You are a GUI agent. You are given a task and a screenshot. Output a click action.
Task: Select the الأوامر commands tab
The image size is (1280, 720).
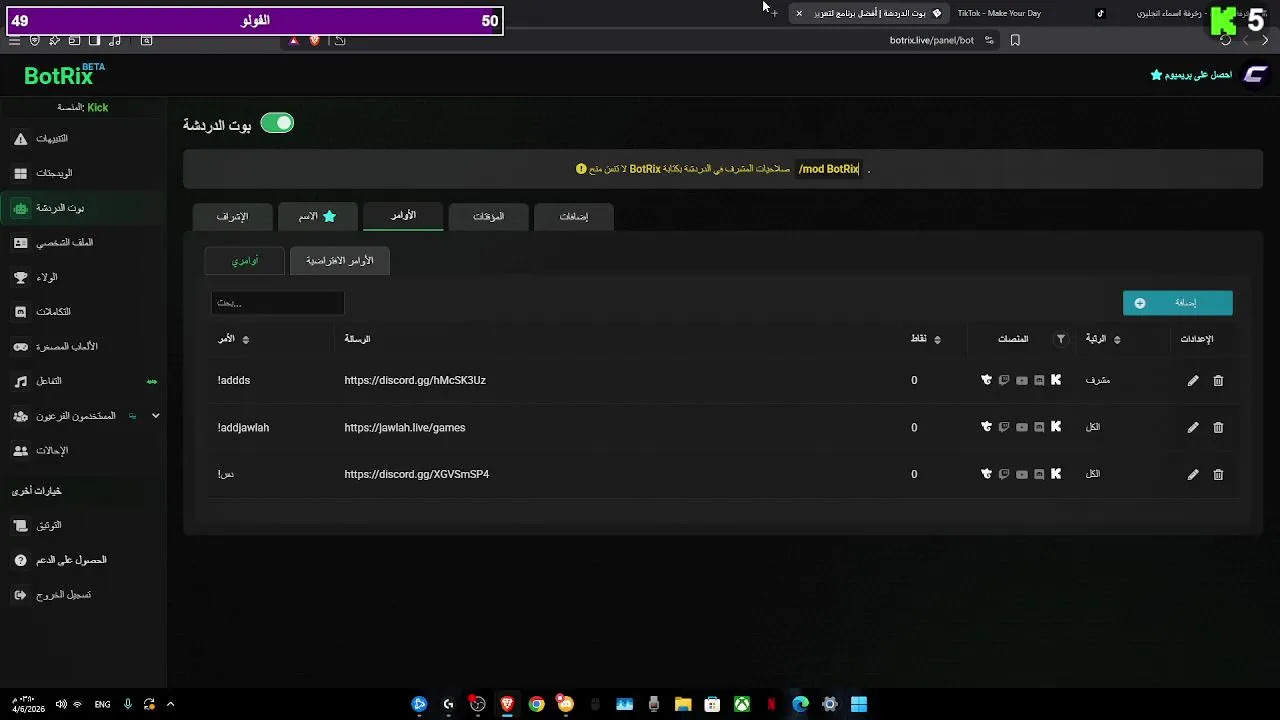coord(403,216)
